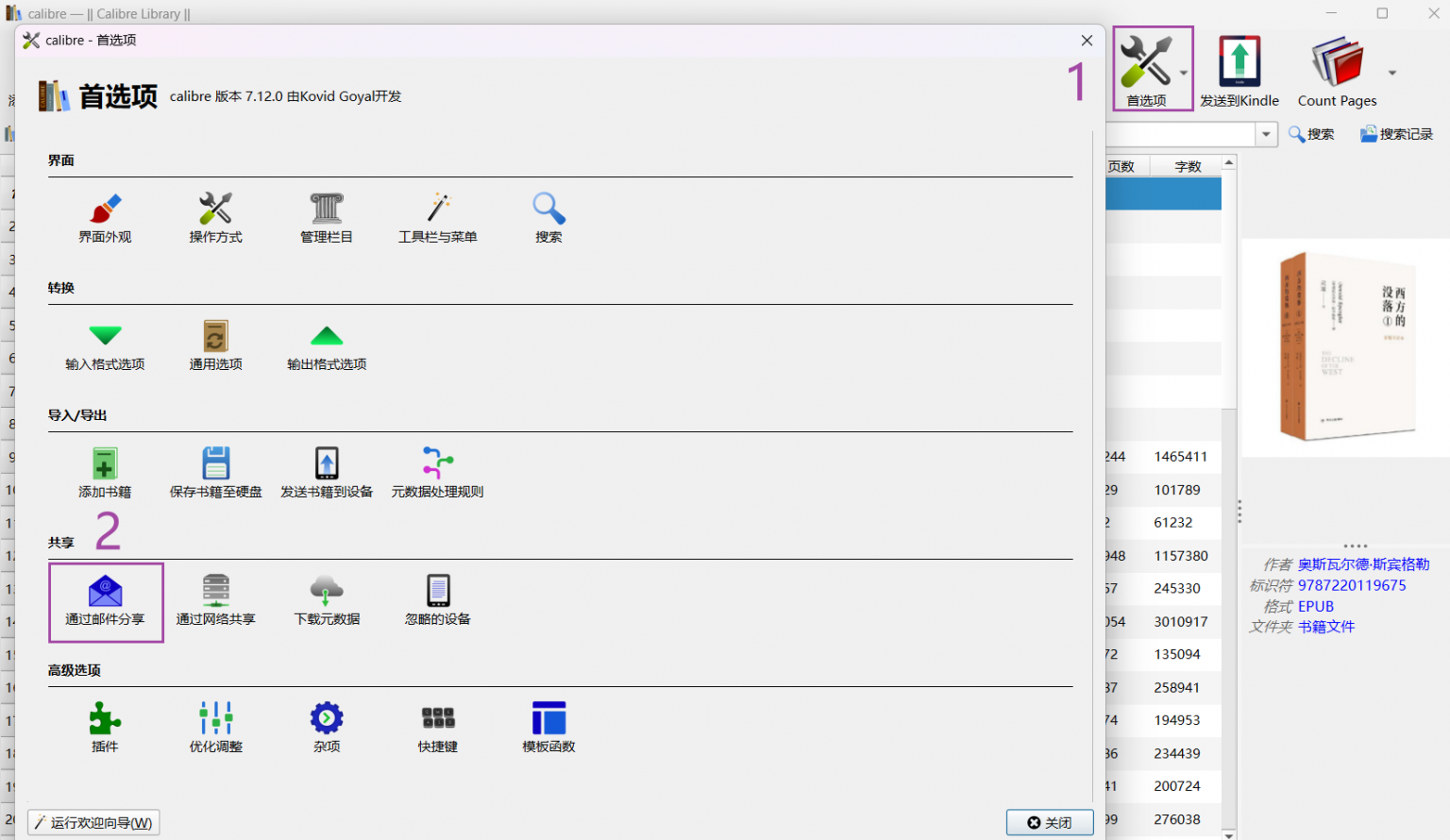Click the book cover thumbnail
The height and width of the screenshot is (840, 1450).
pos(1345,346)
